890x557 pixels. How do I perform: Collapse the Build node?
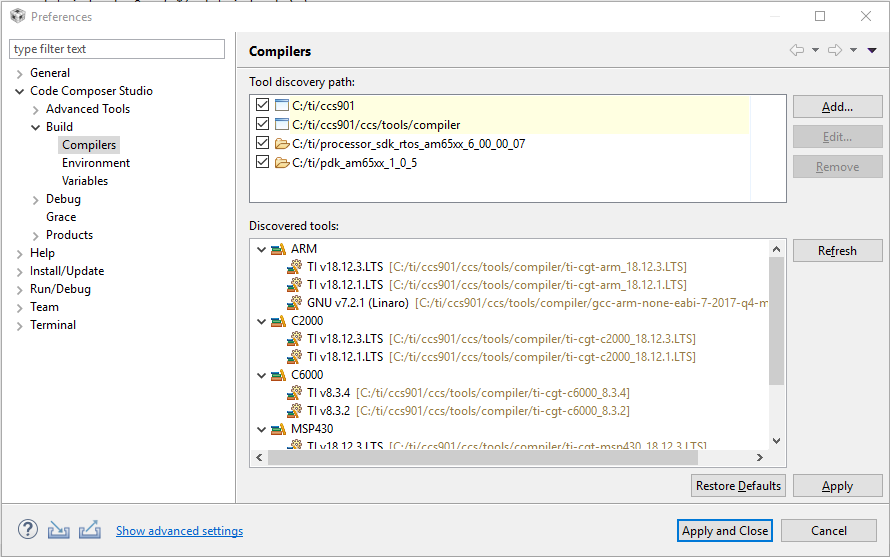35,127
